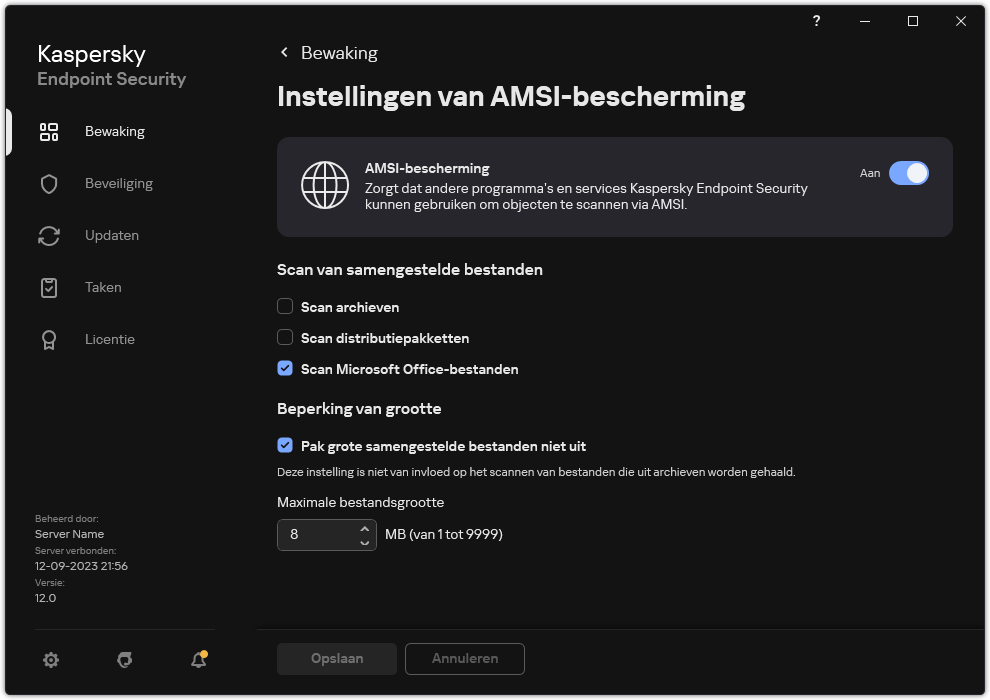Open Updaten from the sidebar

click(x=112, y=235)
